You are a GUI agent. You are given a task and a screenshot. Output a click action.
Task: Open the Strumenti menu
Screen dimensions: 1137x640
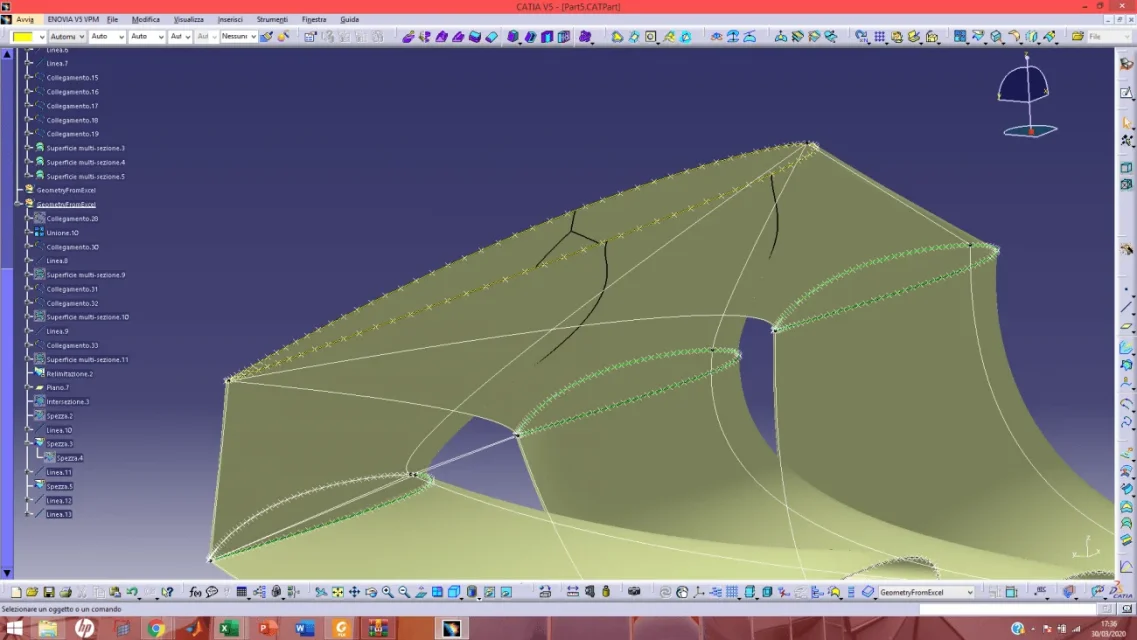tap(271, 19)
